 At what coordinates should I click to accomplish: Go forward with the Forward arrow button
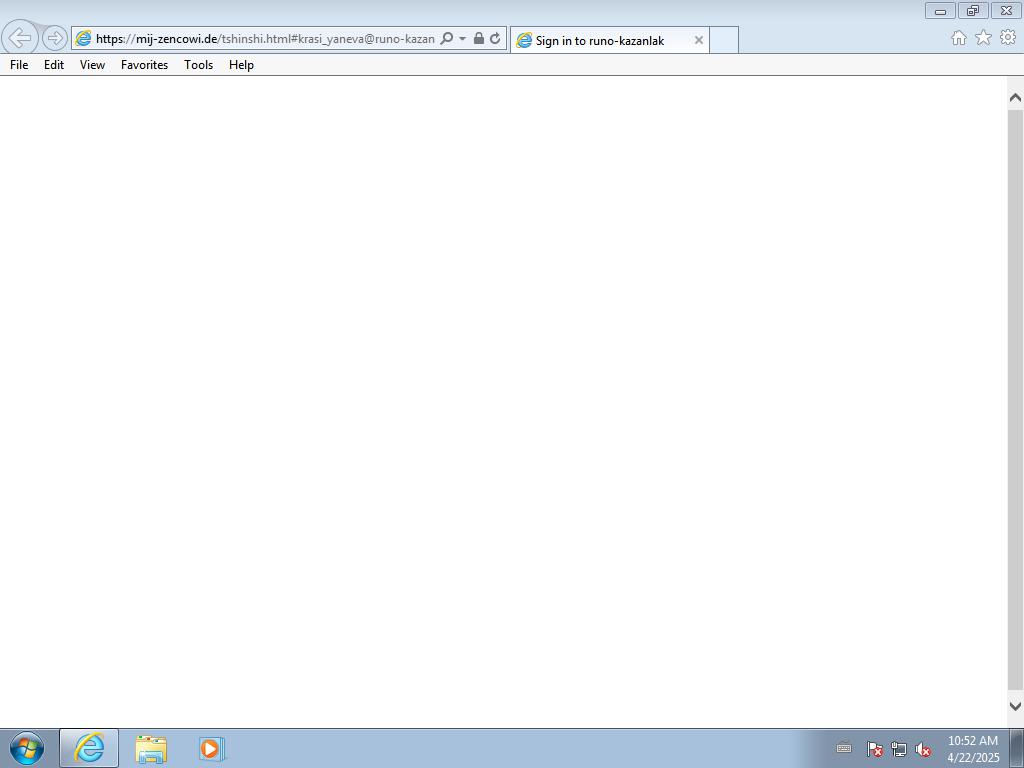(x=55, y=38)
